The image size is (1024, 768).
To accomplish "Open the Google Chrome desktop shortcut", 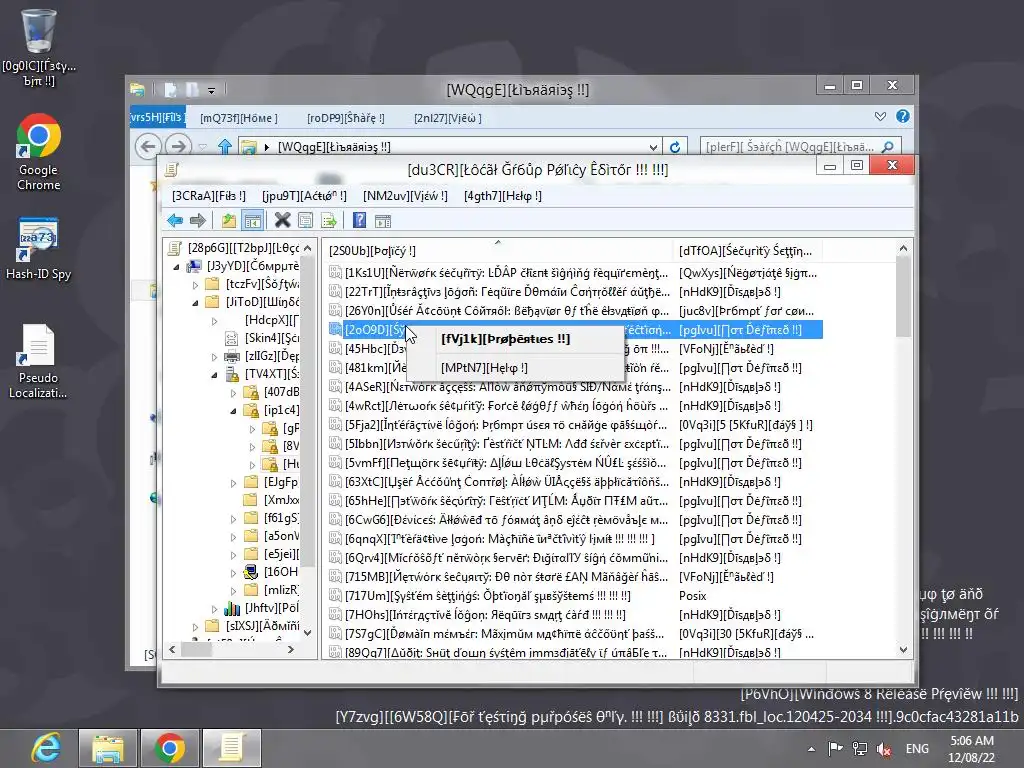I will click(x=39, y=152).
